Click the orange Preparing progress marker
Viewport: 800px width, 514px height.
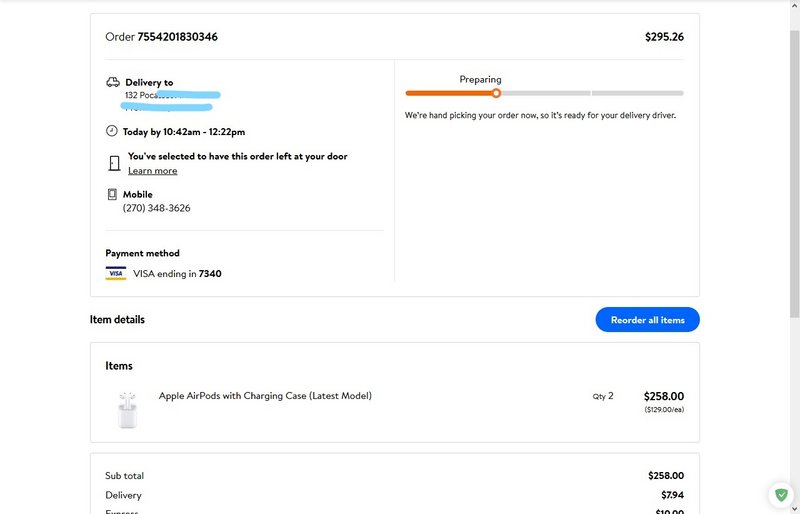pyautogui.click(x=496, y=93)
